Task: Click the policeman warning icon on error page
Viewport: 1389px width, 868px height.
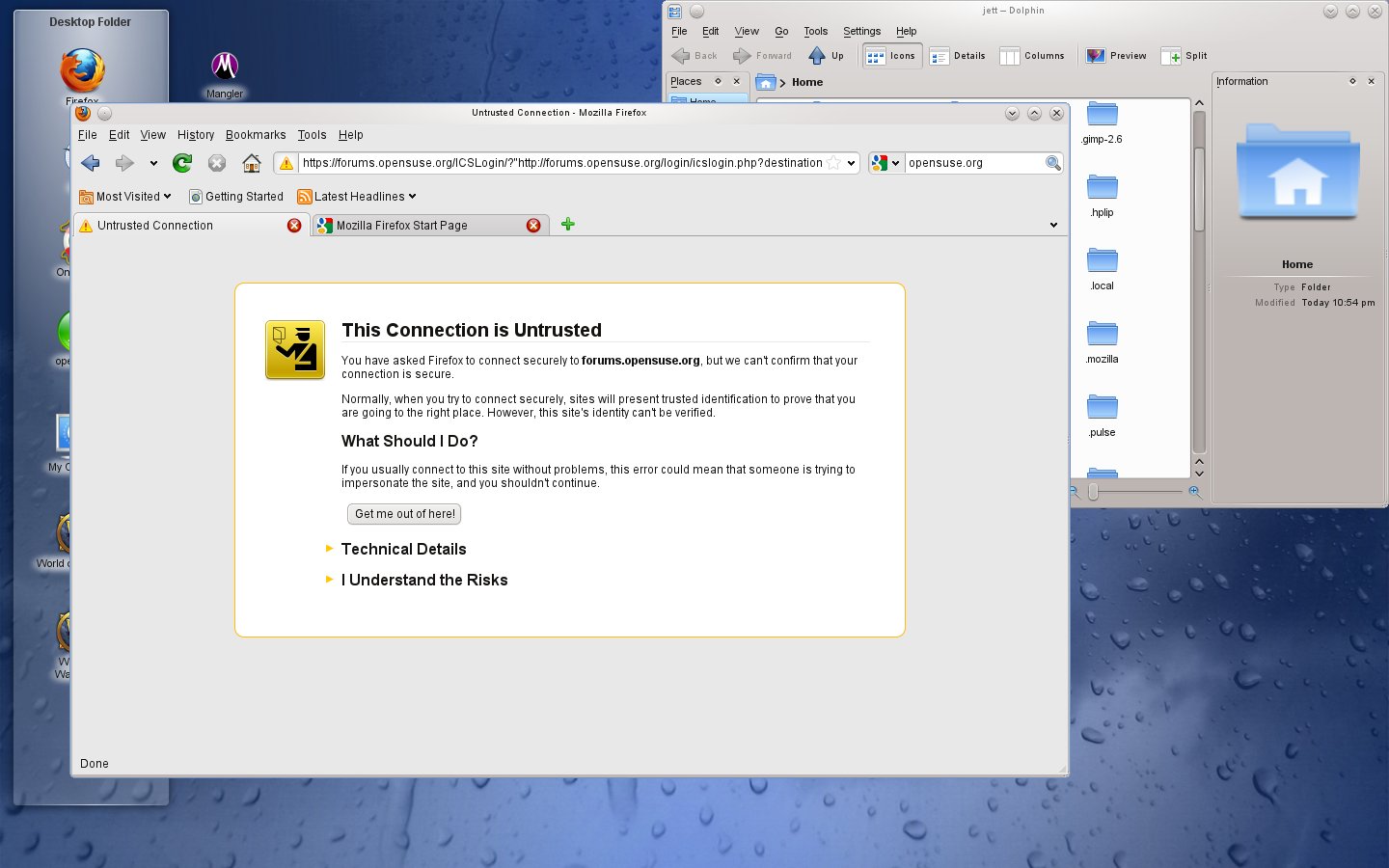Action: pos(295,350)
